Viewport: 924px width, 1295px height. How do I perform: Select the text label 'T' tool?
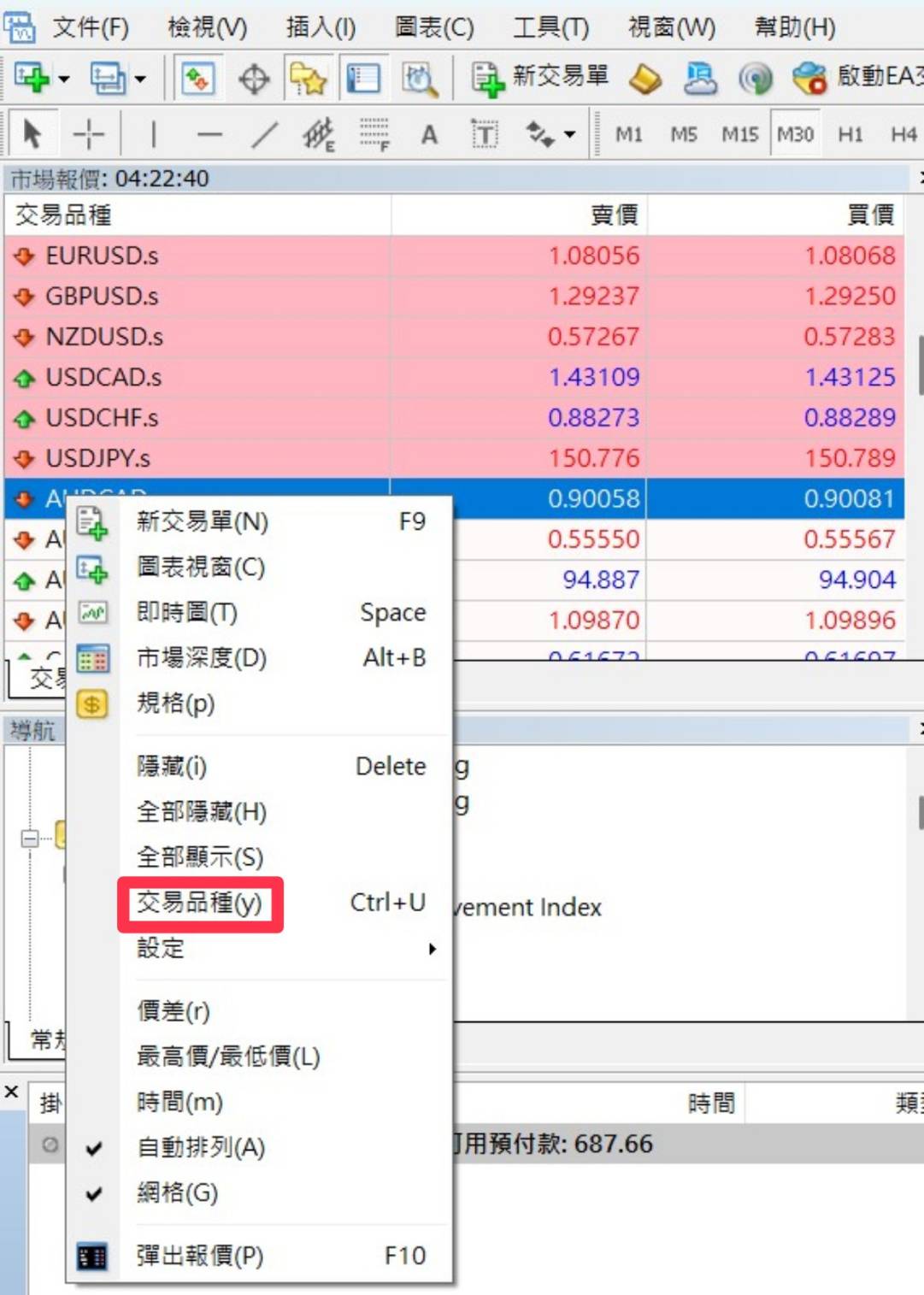(485, 134)
